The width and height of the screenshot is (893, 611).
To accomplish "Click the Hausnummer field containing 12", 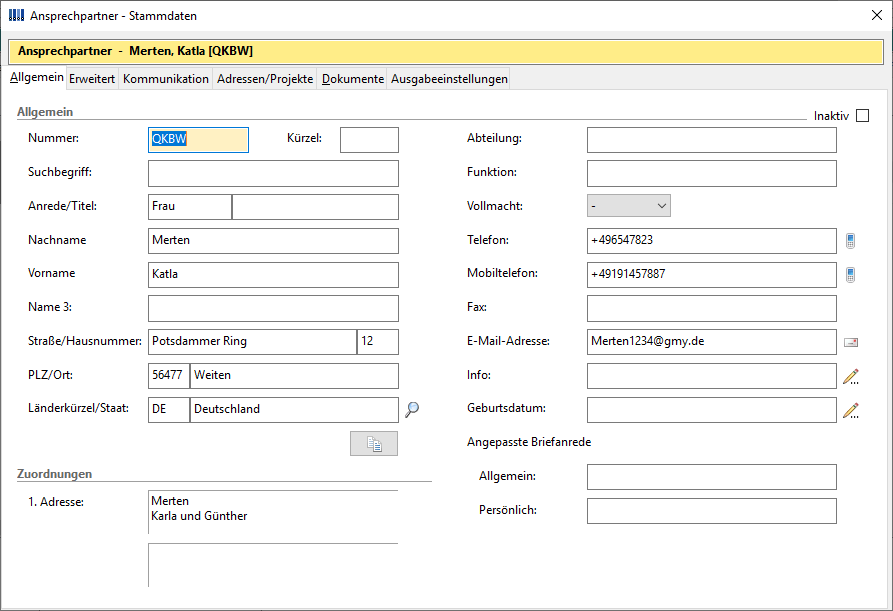I will pos(378,342).
